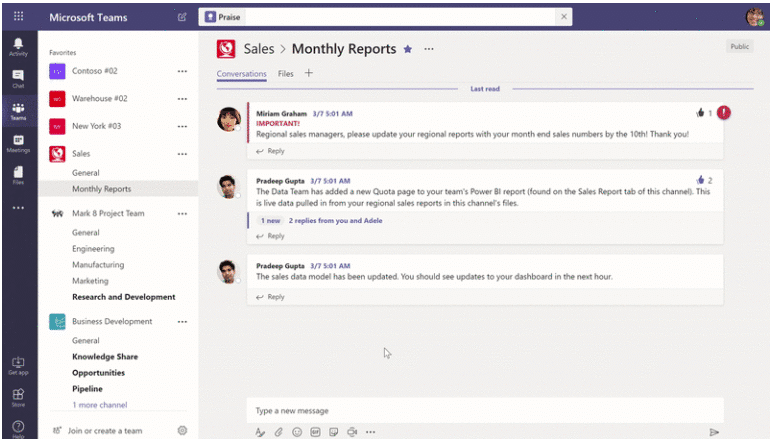773x439 pixels.
Task: Send the message with arrow icon
Action: coord(714,432)
